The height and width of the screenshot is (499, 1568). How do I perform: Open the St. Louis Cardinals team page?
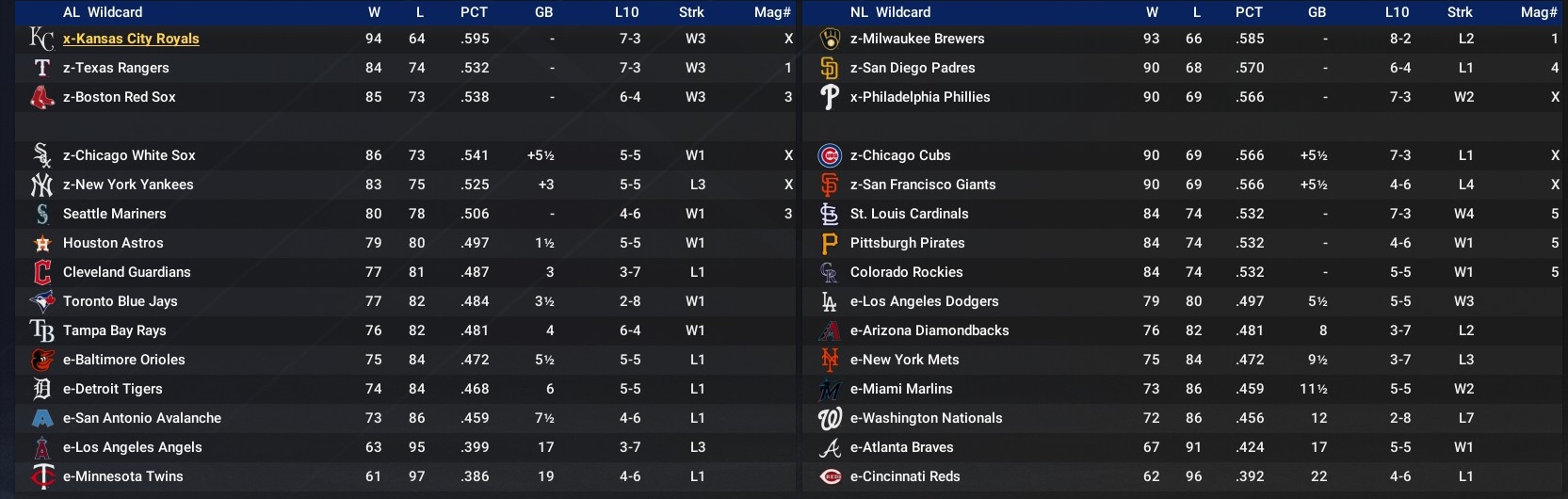click(x=909, y=214)
